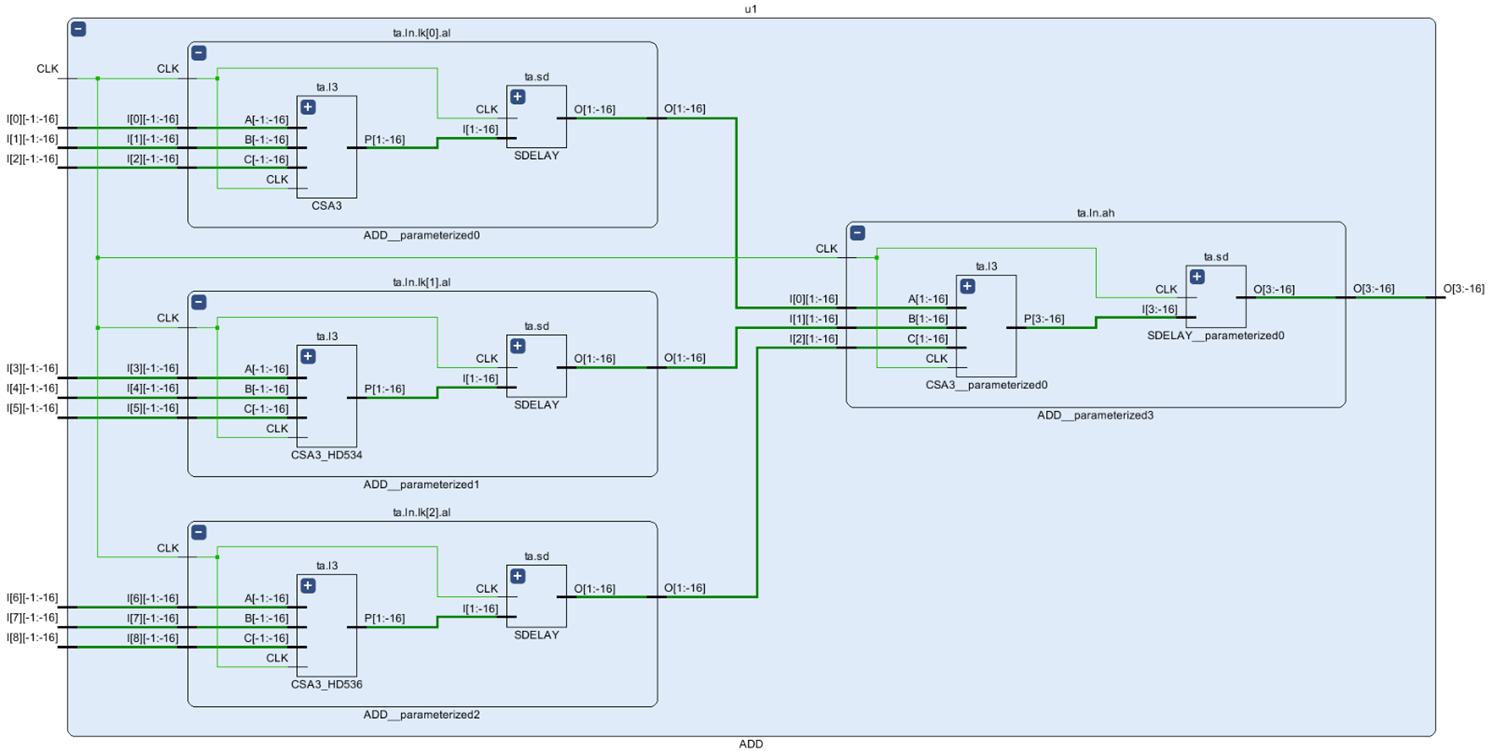Click the CSA3_HD536 module name
The height and width of the screenshot is (751, 1492).
coord(326,685)
